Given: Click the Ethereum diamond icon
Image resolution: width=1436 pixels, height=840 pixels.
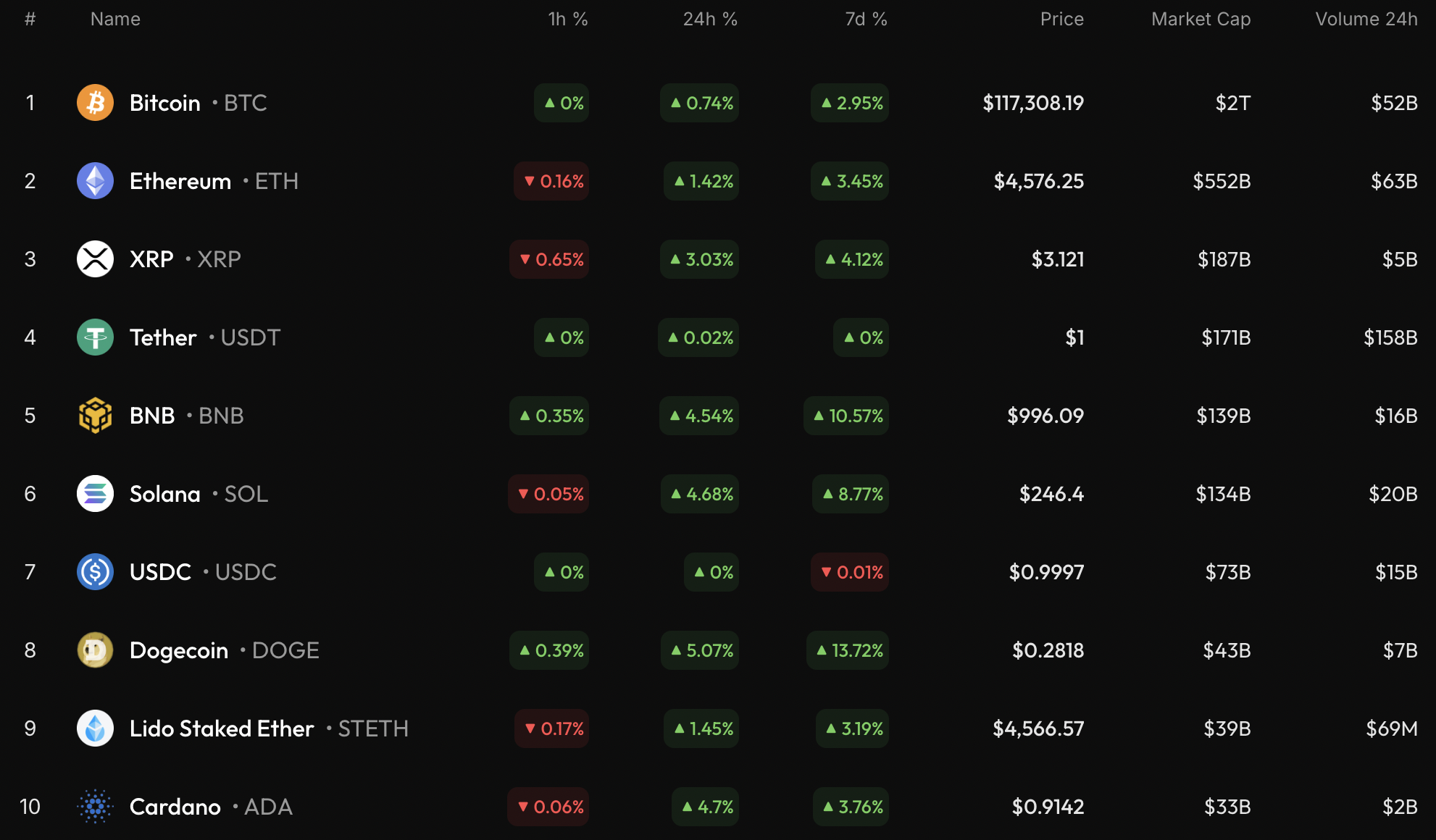Looking at the screenshot, I should 95,181.
